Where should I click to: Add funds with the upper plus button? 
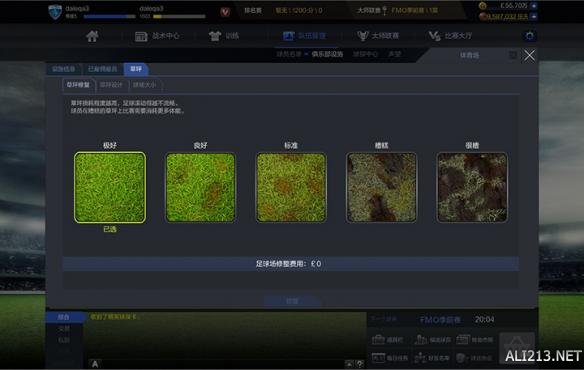(x=534, y=6)
